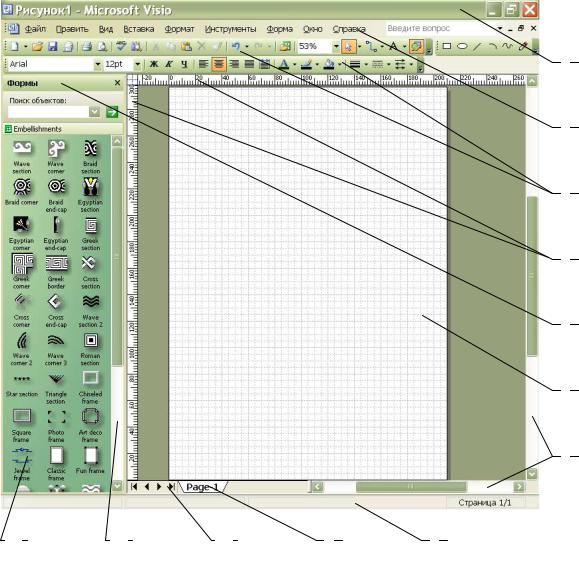Click the Print icon in the toolbar
579x566 pixels.
click(x=87, y=47)
